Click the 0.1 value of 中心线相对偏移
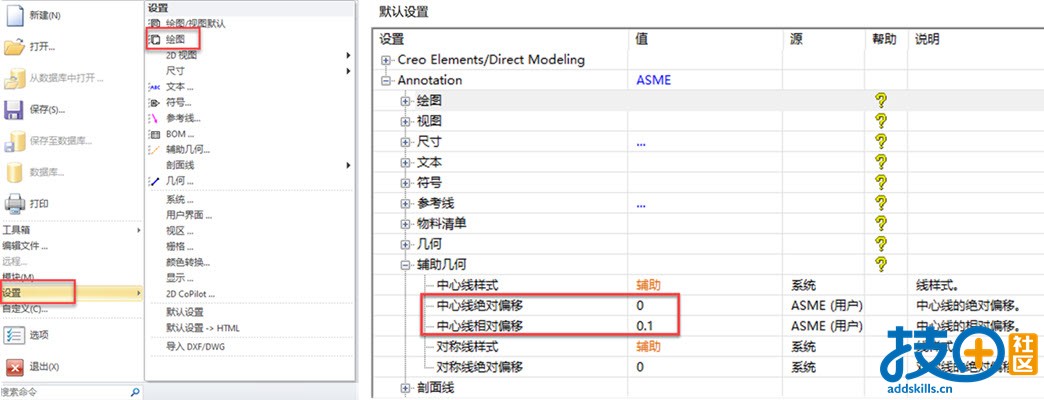The image size is (1044, 400). click(644, 326)
